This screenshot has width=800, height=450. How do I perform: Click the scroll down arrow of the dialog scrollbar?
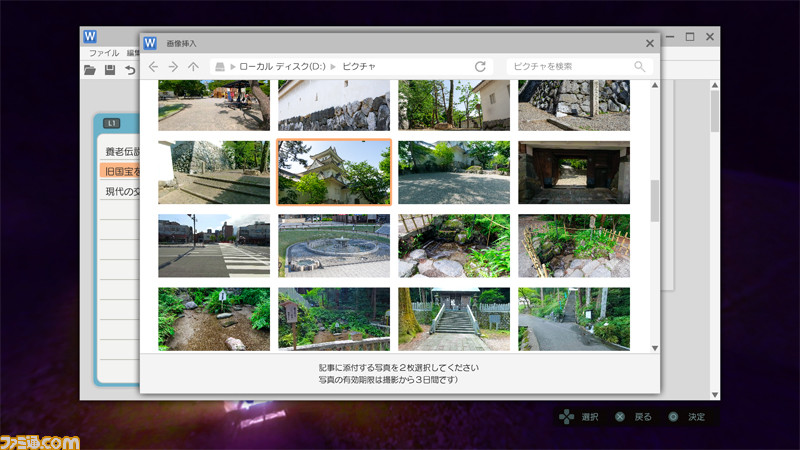click(655, 348)
